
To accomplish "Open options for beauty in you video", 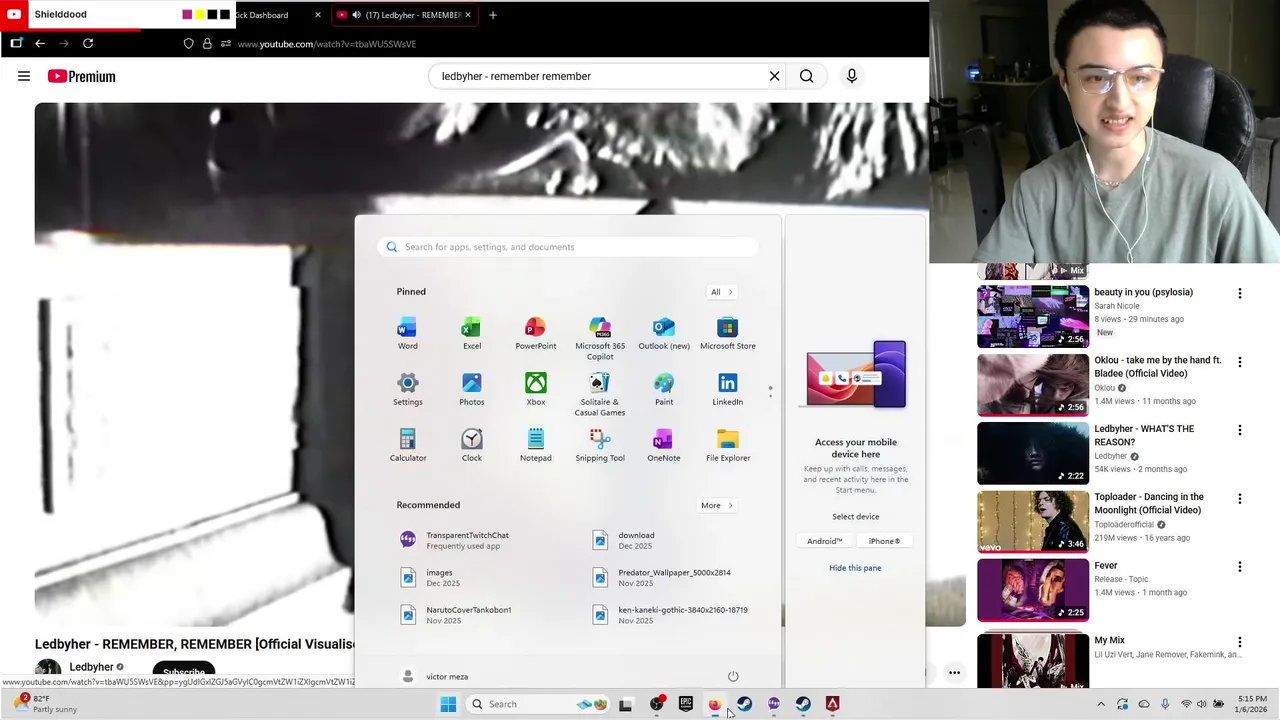I will point(1240,294).
